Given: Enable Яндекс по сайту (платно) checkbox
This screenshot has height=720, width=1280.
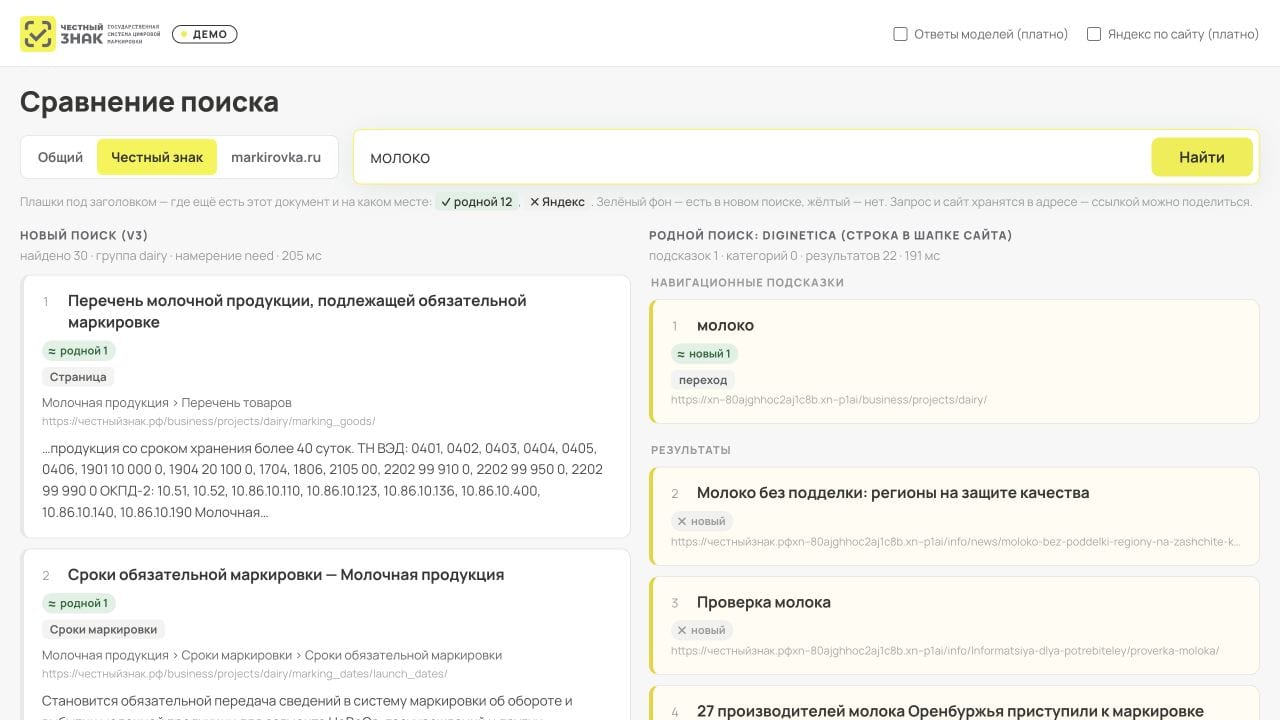Looking at the screenshot, I should 1094,34.
